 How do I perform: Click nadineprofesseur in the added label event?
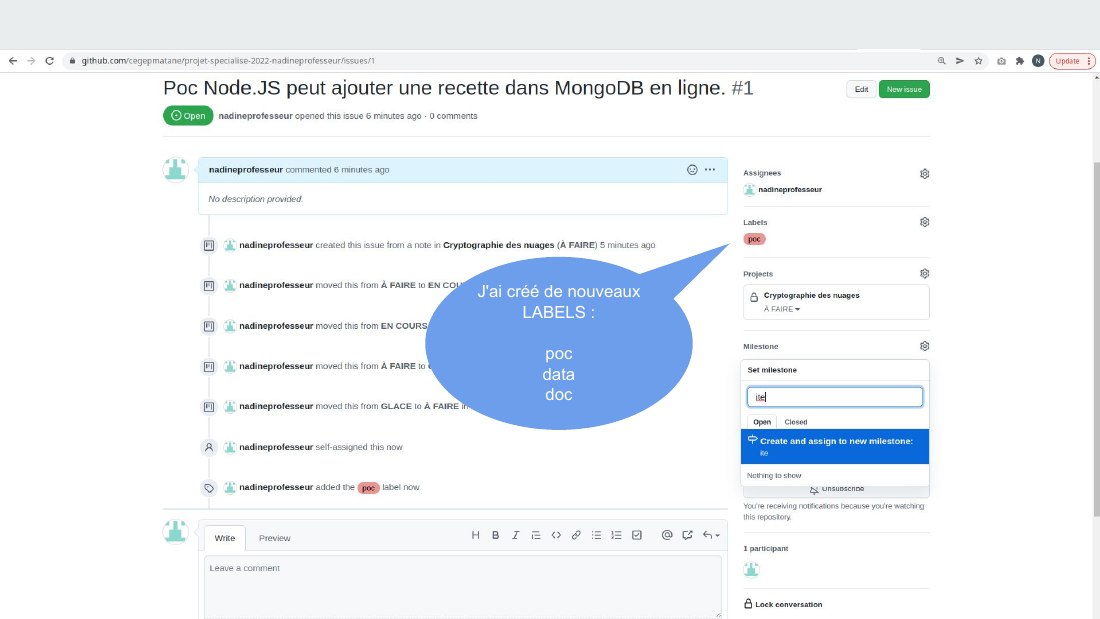(276, 487)
